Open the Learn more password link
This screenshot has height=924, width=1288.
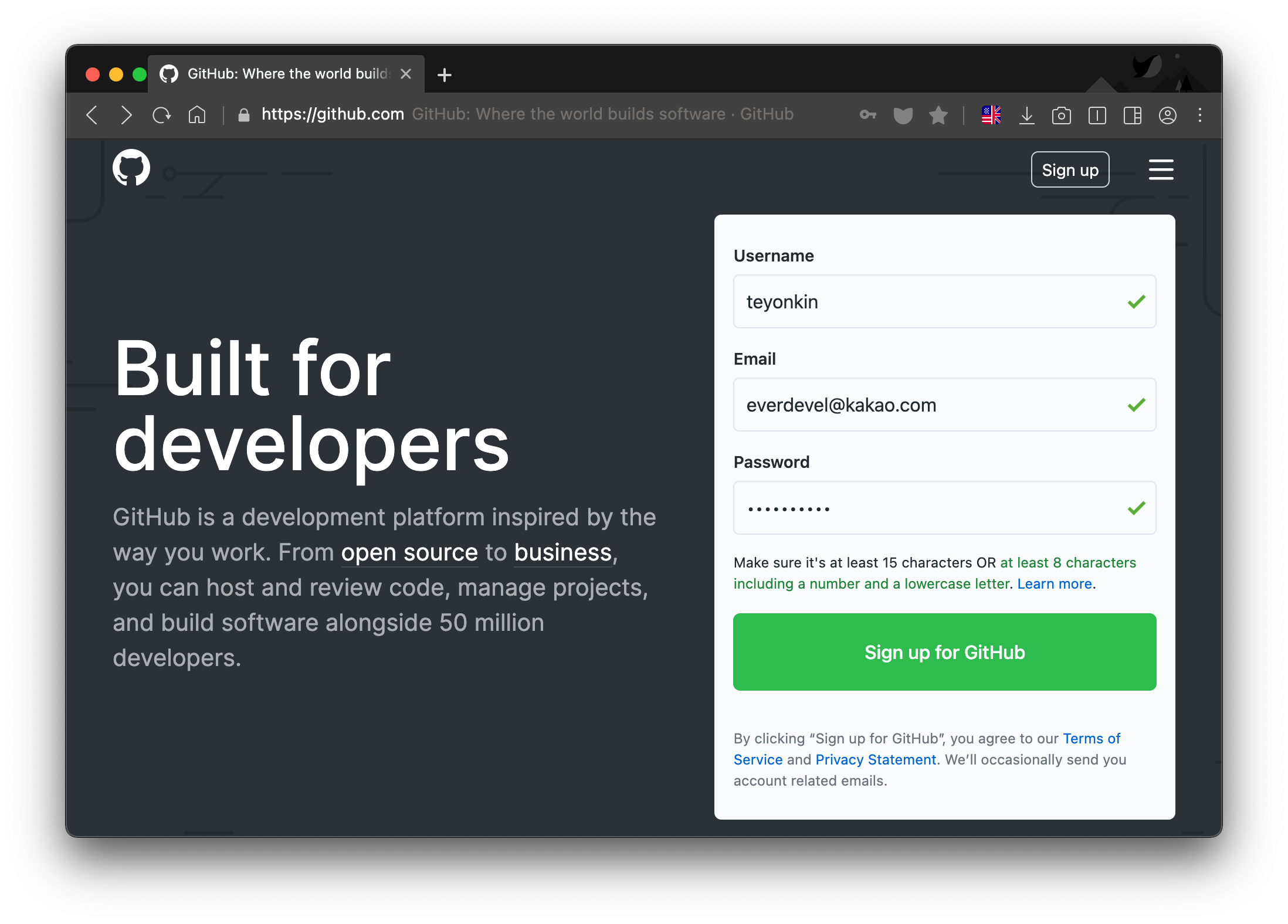[1055, 584]
